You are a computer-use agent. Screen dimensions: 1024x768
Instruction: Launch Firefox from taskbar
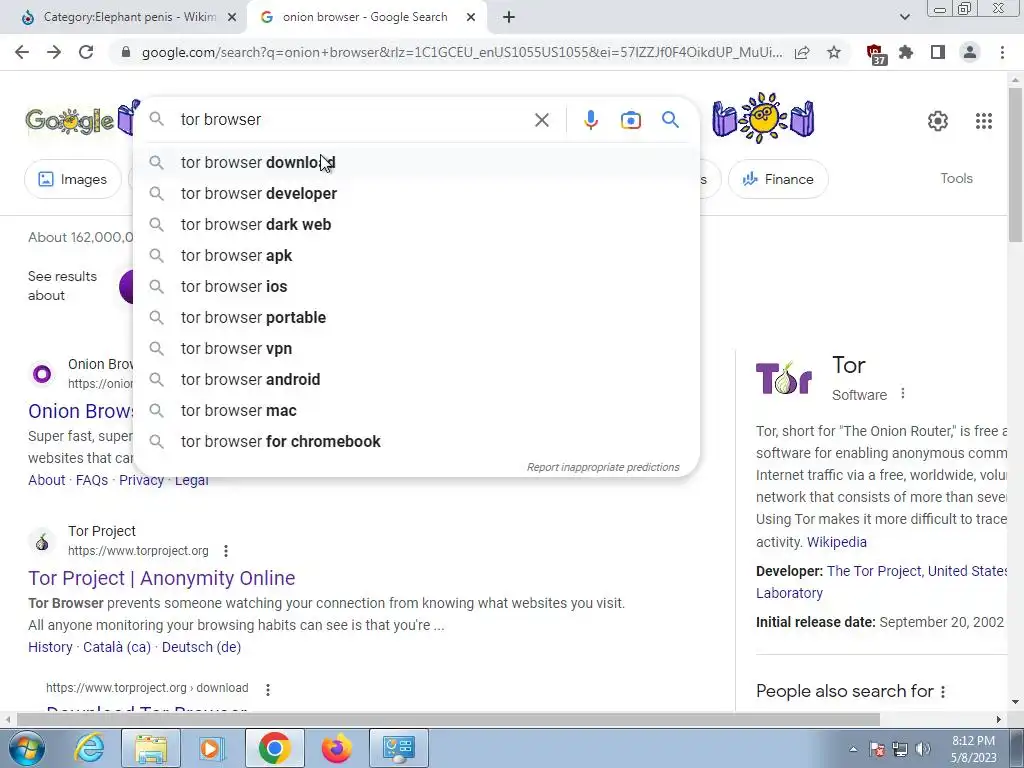click(337, 748)
